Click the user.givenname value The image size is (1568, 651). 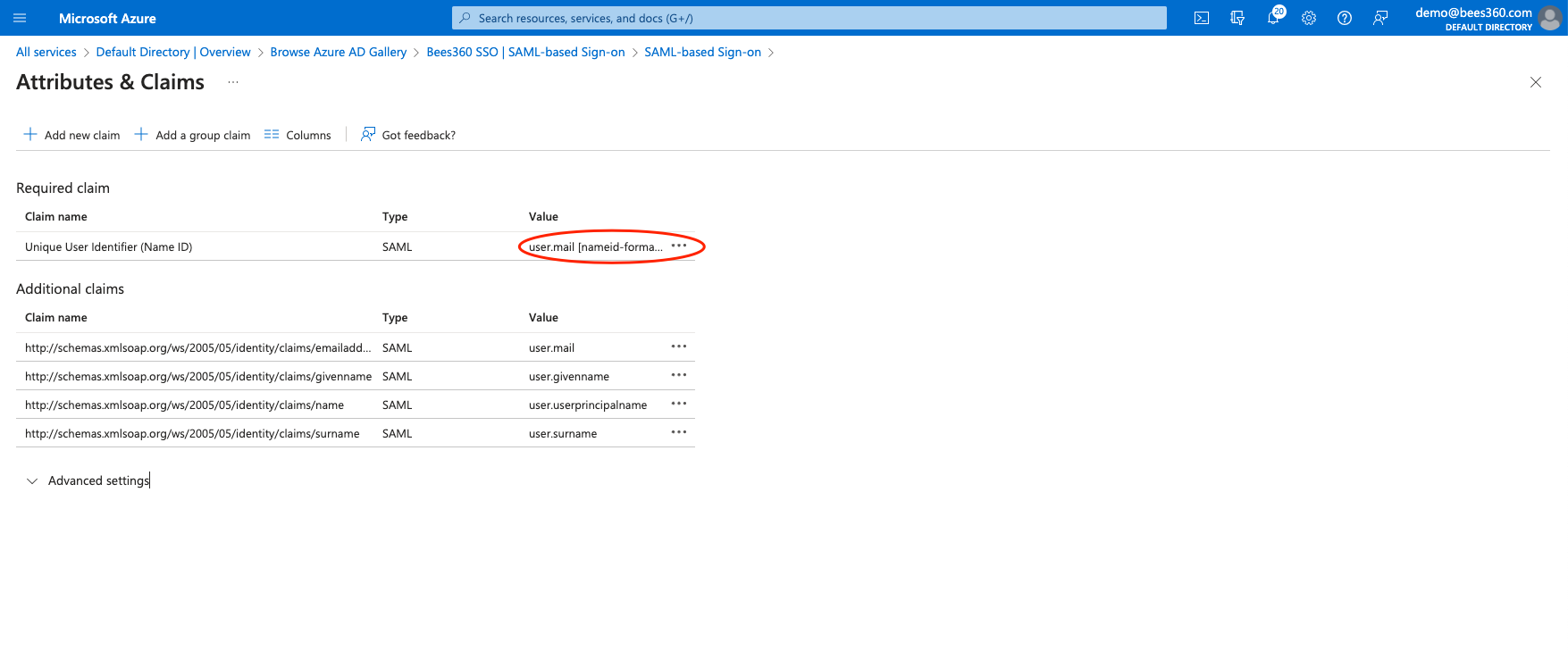[x=569, y=376]
